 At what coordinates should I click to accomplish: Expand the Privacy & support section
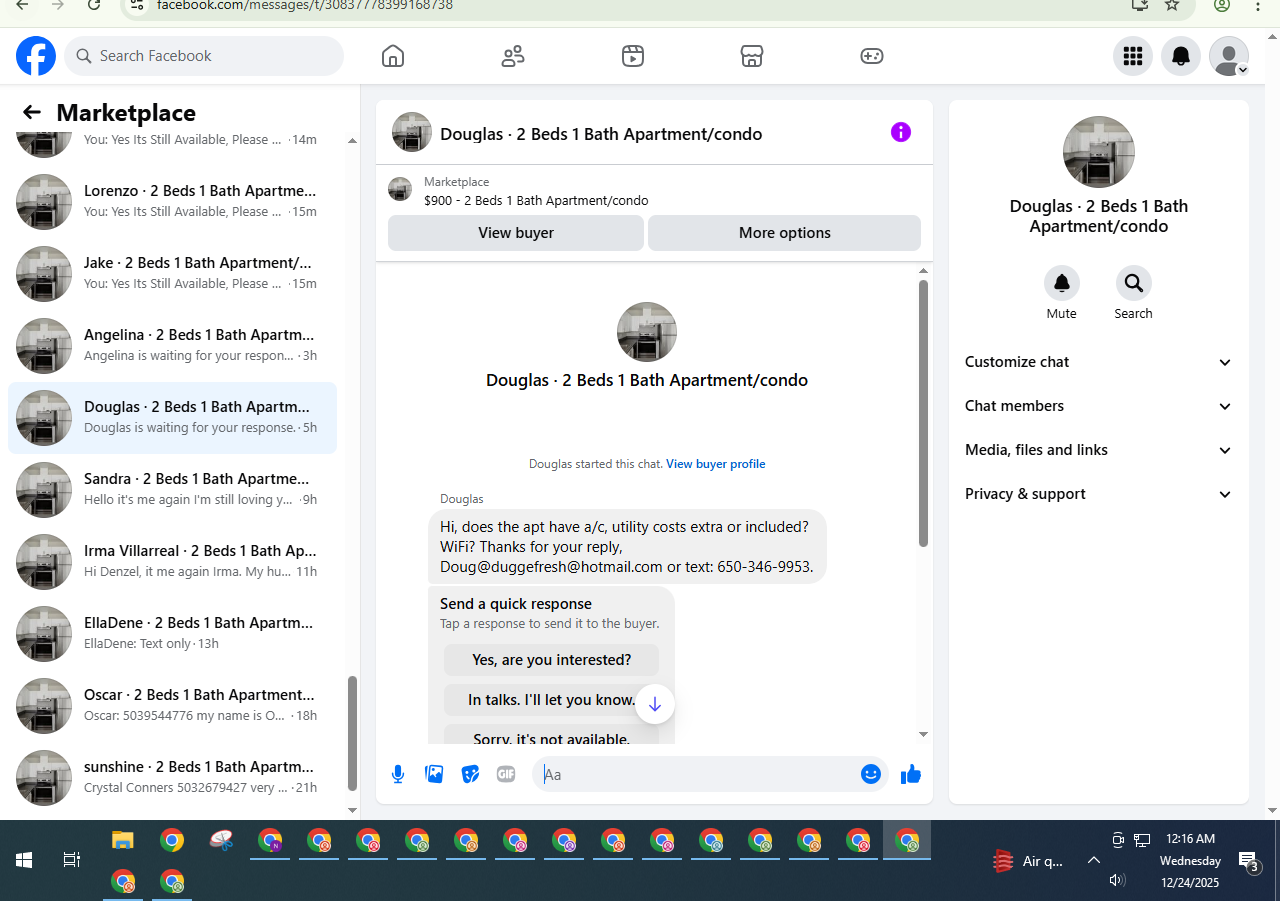pyautogui.click(x=1098, y=494)
